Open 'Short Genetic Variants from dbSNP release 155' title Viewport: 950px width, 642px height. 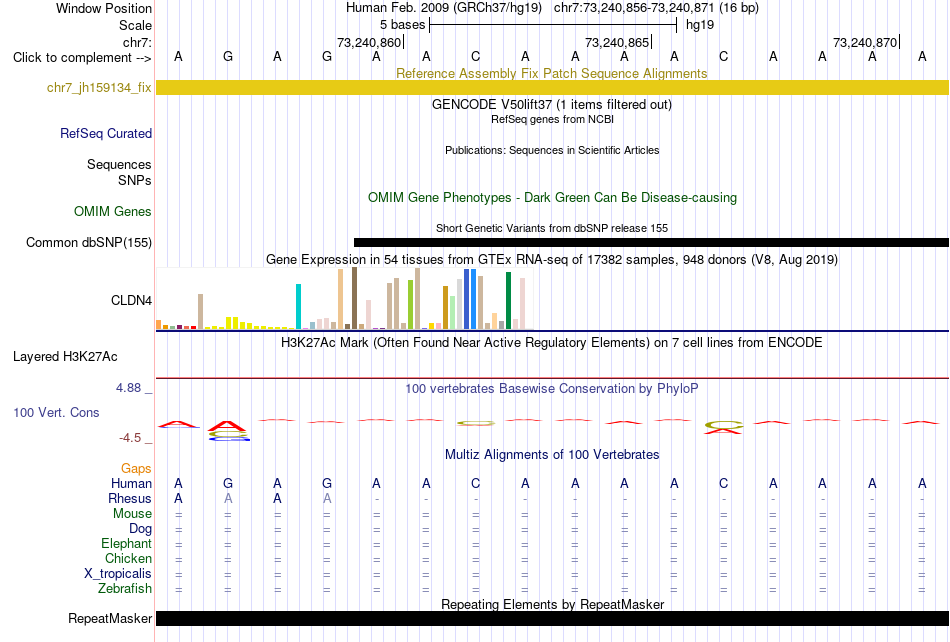[x=552, y=228]
